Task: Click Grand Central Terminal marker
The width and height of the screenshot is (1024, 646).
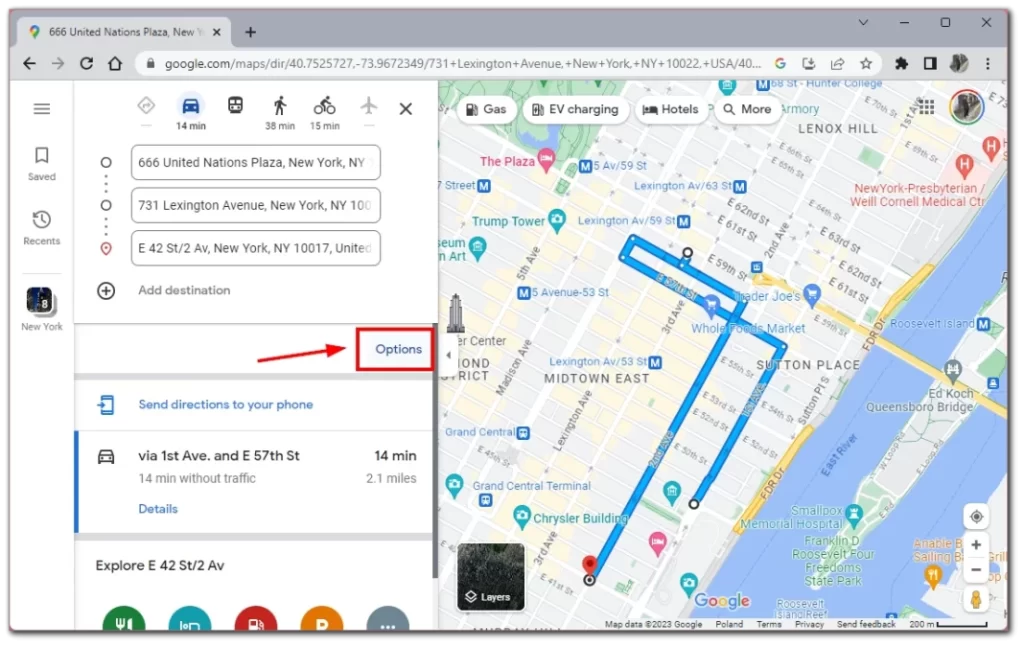Action: [x=454, y=485]
